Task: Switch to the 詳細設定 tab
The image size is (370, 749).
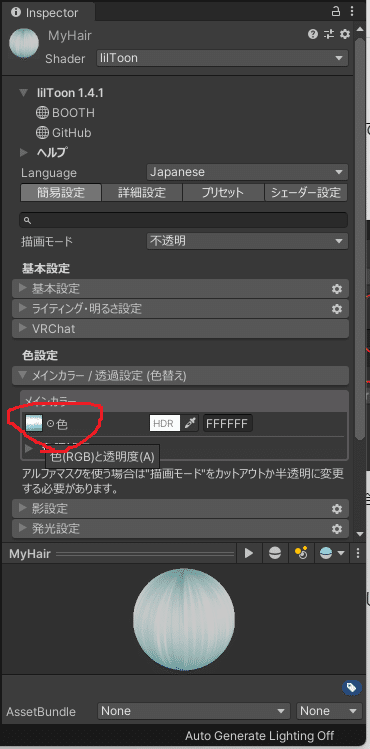Action: pyautogui.click(x=142, y=193)
